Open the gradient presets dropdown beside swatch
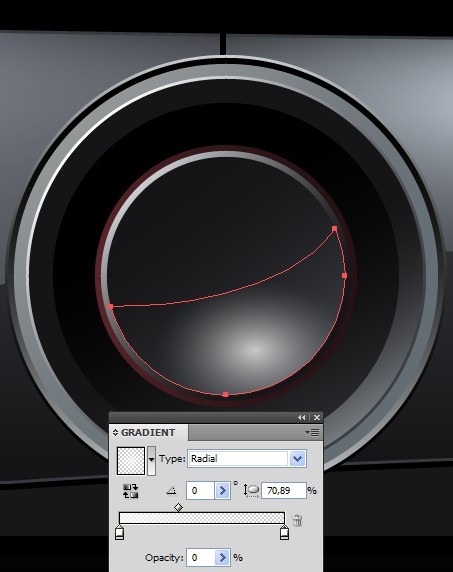The height and width of the screenshot is (572, 453). coord(151,460)
